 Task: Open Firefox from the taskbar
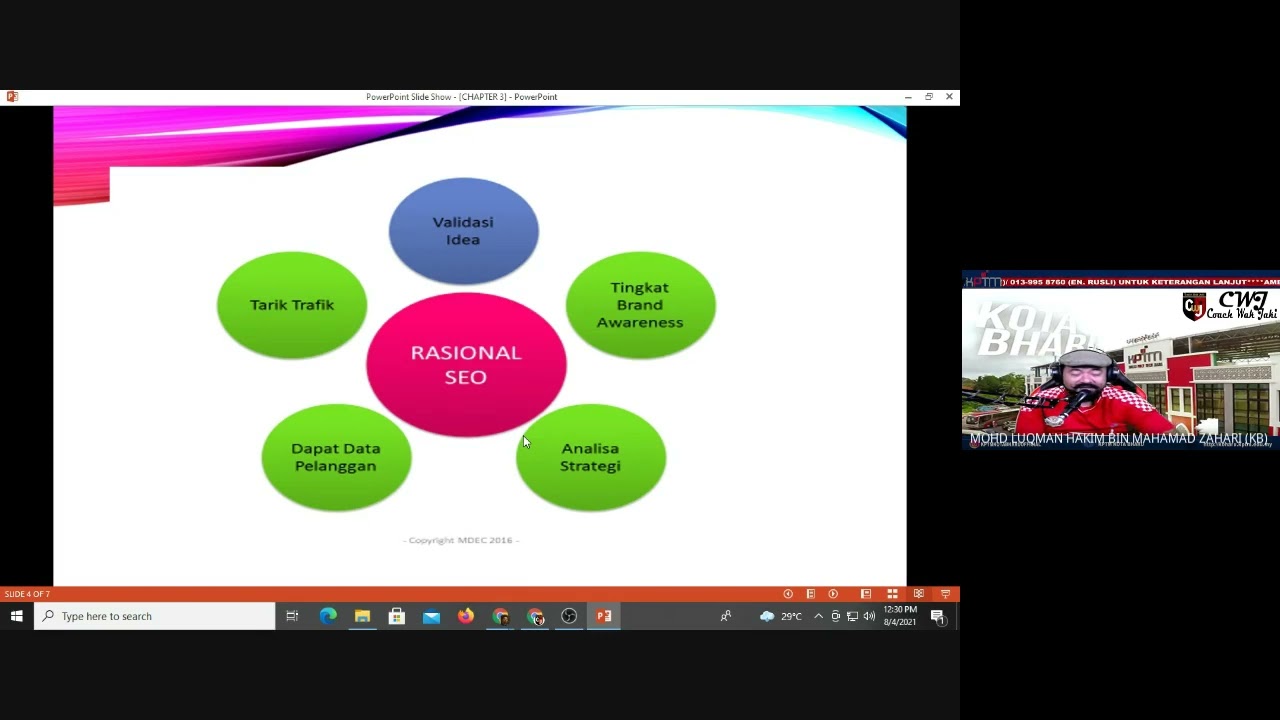pyautogui.click(x=466, y=616)
